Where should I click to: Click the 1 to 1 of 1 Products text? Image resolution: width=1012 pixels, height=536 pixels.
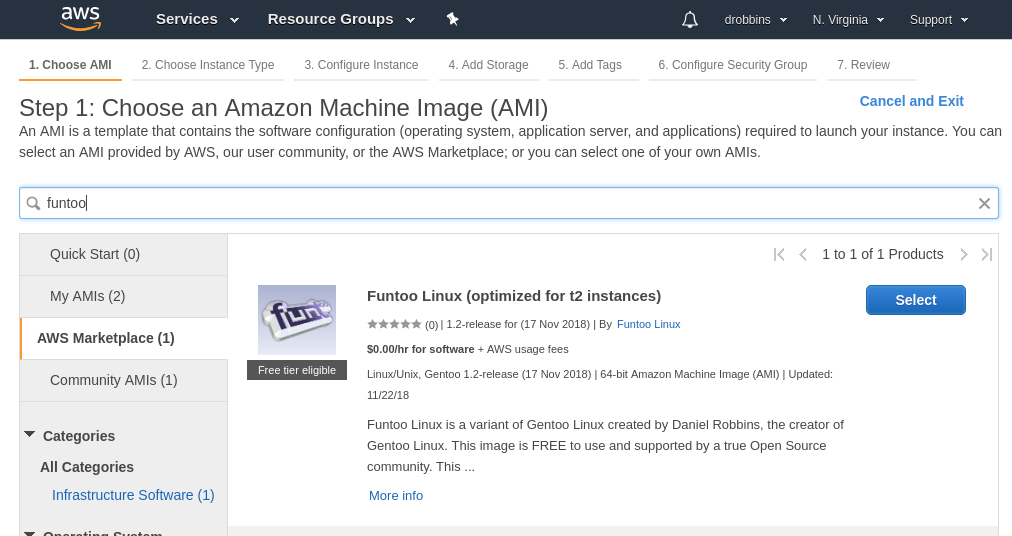click(x=882, y=254)
